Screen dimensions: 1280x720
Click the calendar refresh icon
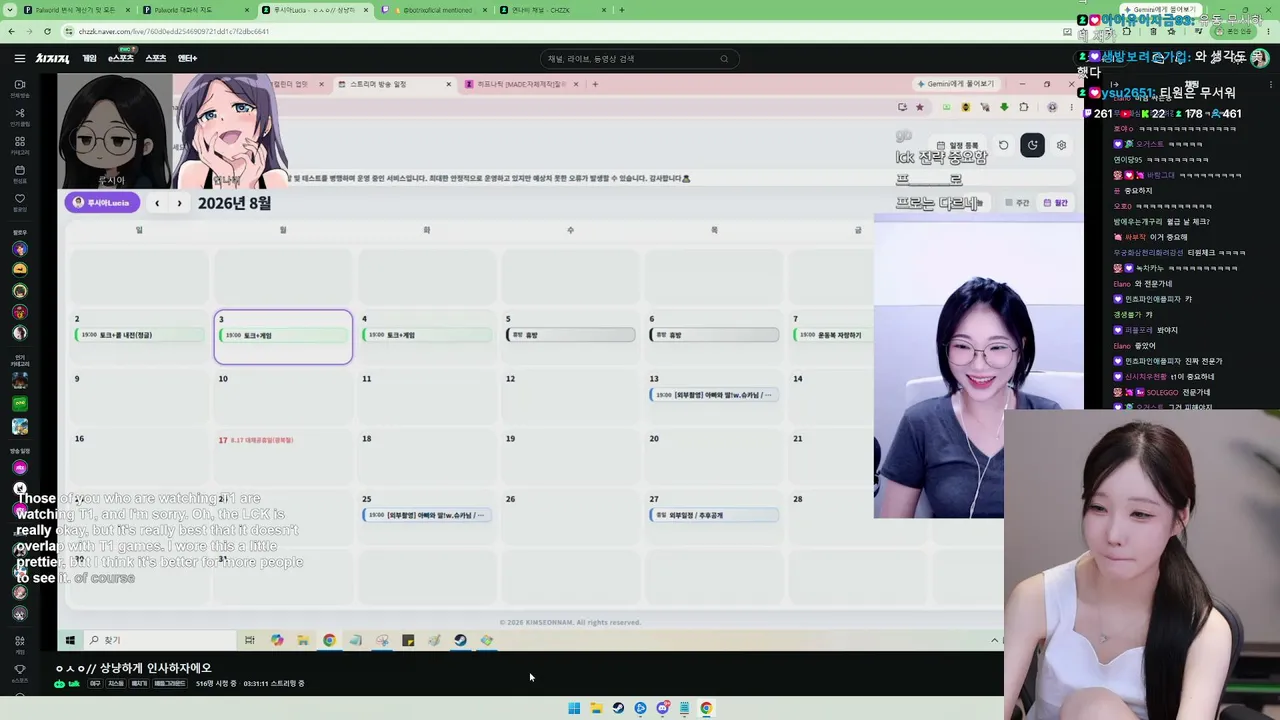[x=1004, y=145]
